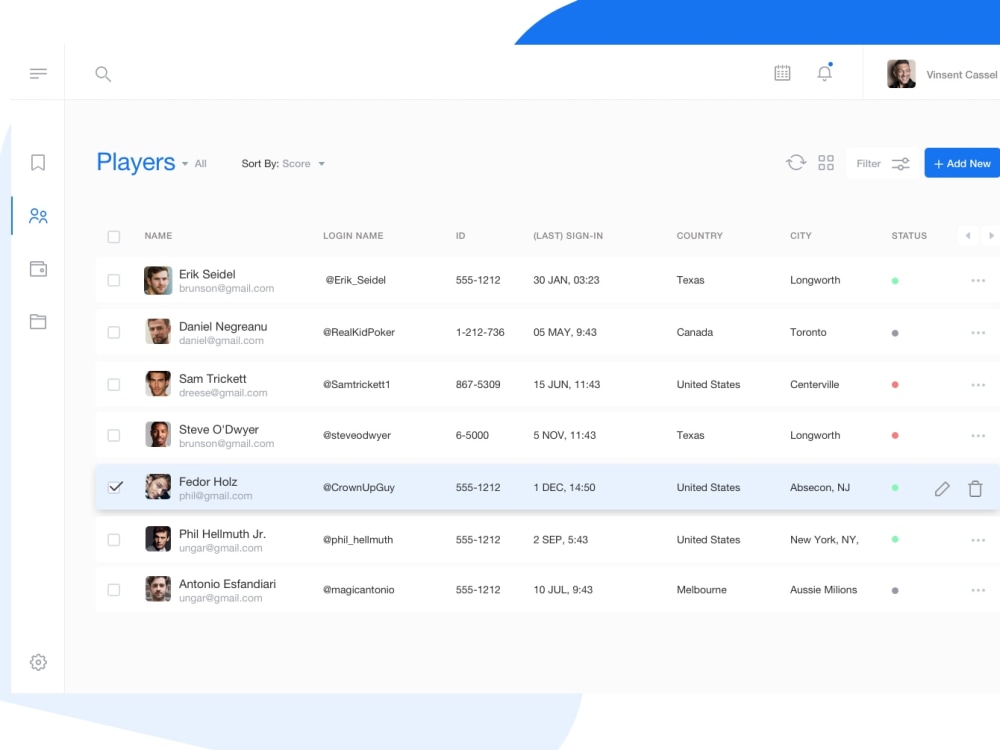Open more options for Antonio Esfandiari row
1000x750 pixels.
978,591
